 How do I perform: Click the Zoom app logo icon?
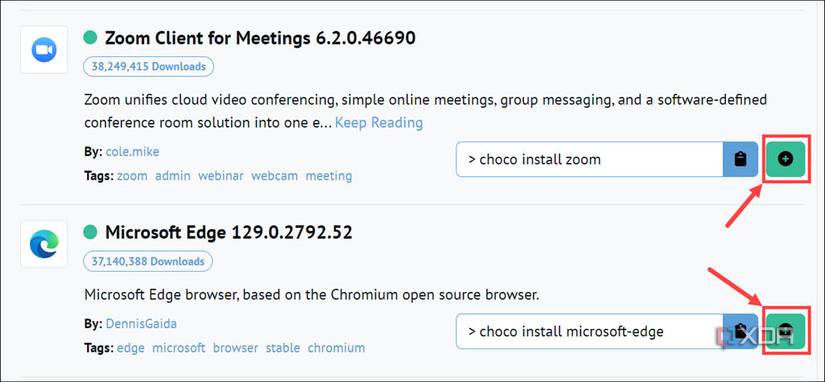(44, 50)
